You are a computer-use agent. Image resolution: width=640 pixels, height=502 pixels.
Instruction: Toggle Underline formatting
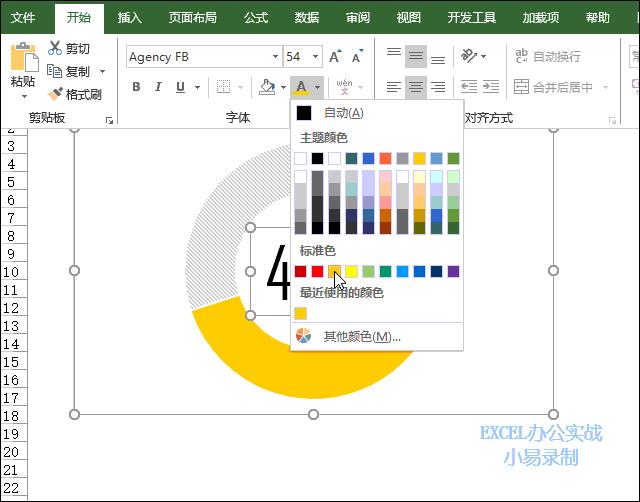pyautogui.click(x=180, y=87)
